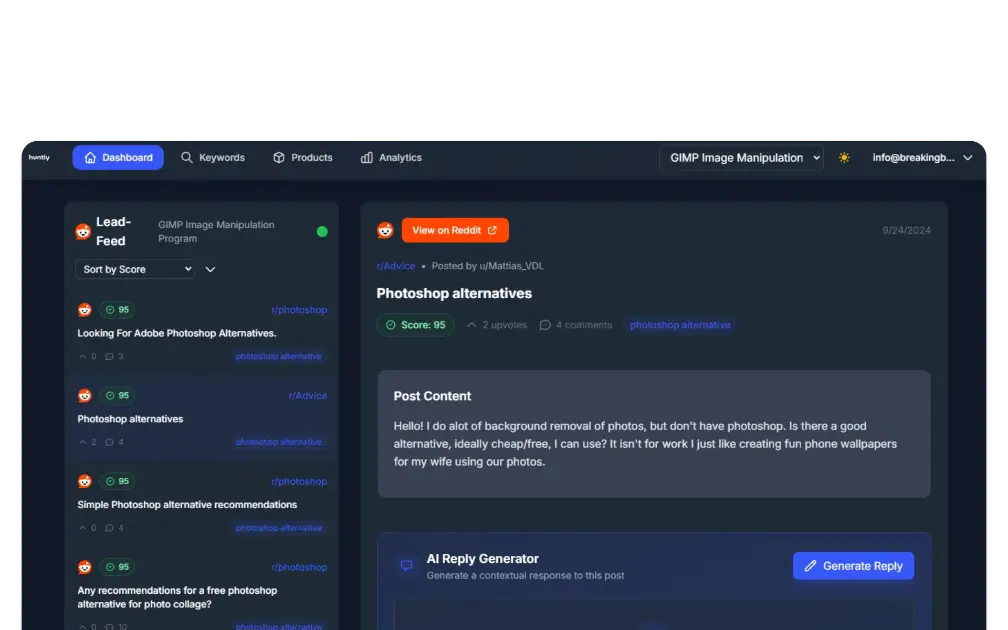
Task: Click the Reddit icon next to View on Reddit
Action: (x=385, y=231)
